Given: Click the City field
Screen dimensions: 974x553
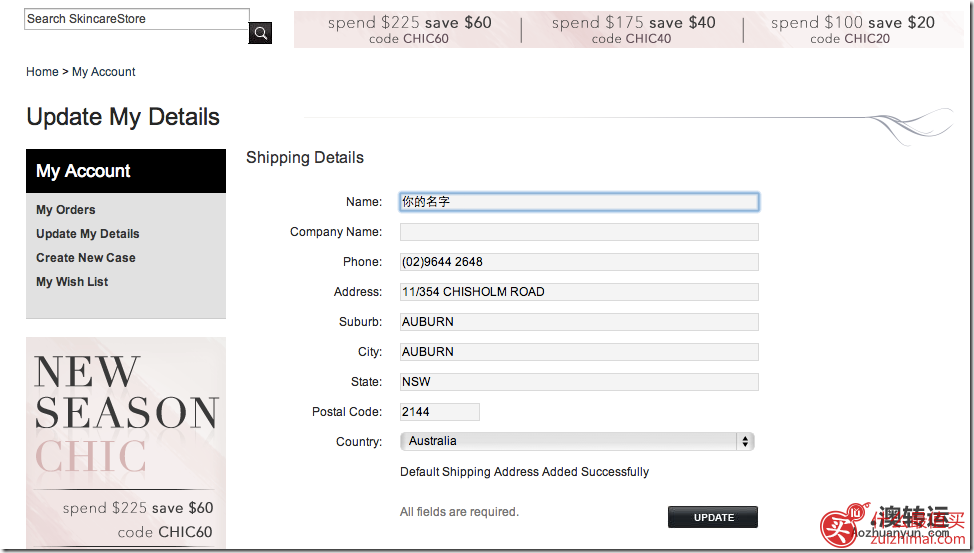Looking at the screenshot, I should [579, 352].
